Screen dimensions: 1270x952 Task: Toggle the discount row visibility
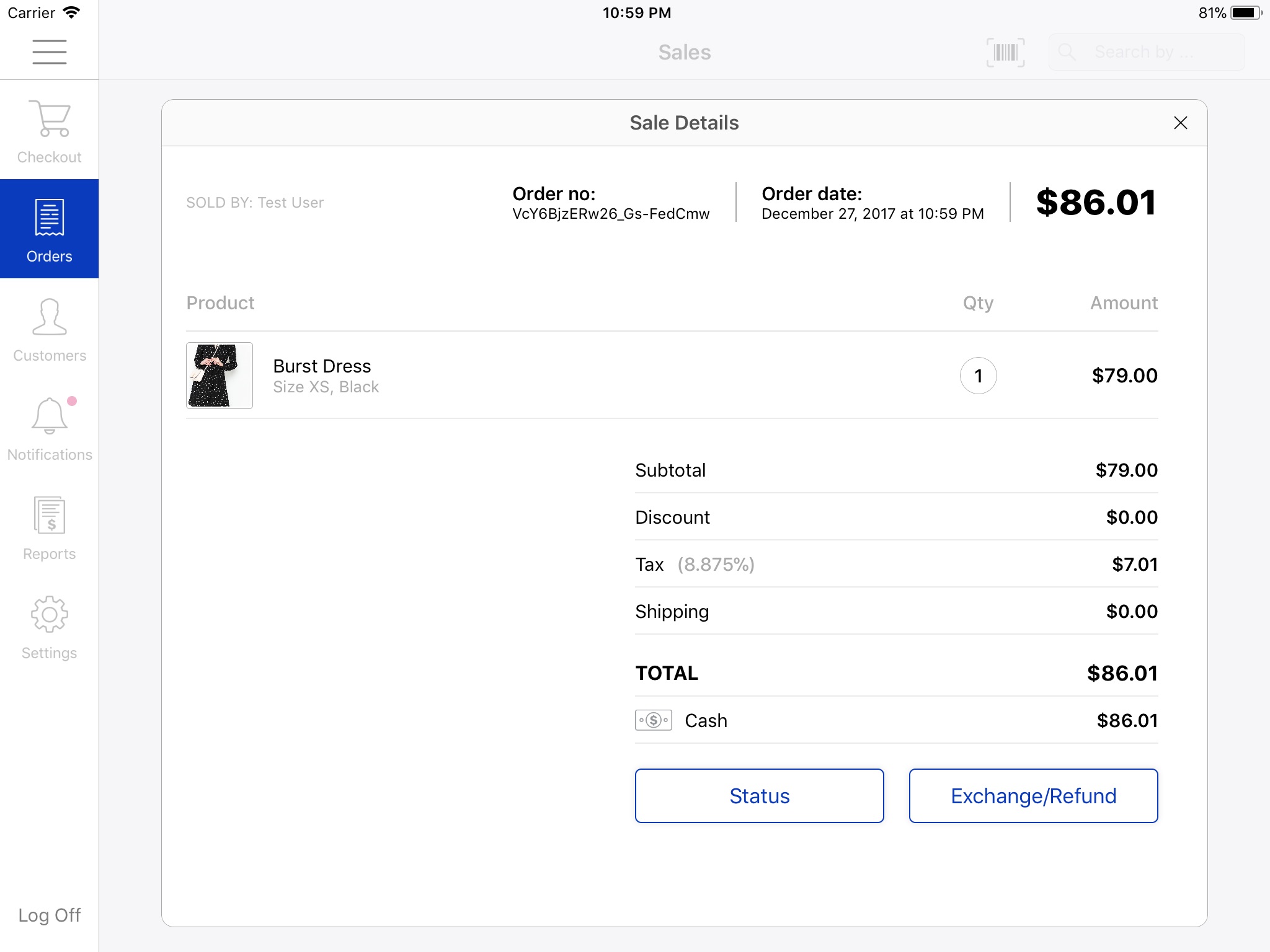click(896, 516)
